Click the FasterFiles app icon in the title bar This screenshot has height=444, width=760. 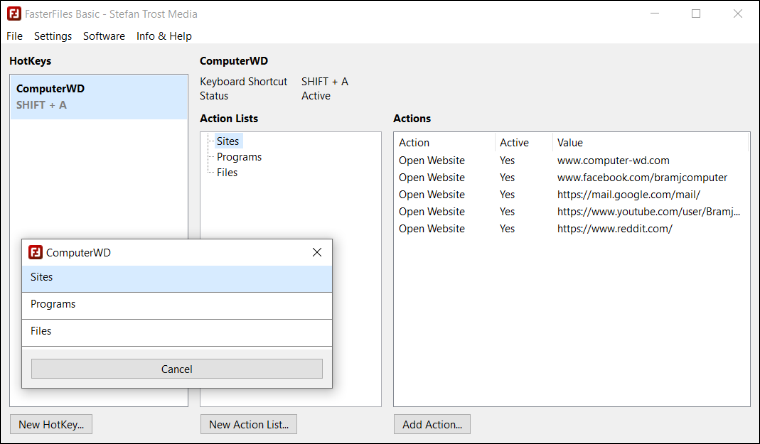[x=14, y=14]
